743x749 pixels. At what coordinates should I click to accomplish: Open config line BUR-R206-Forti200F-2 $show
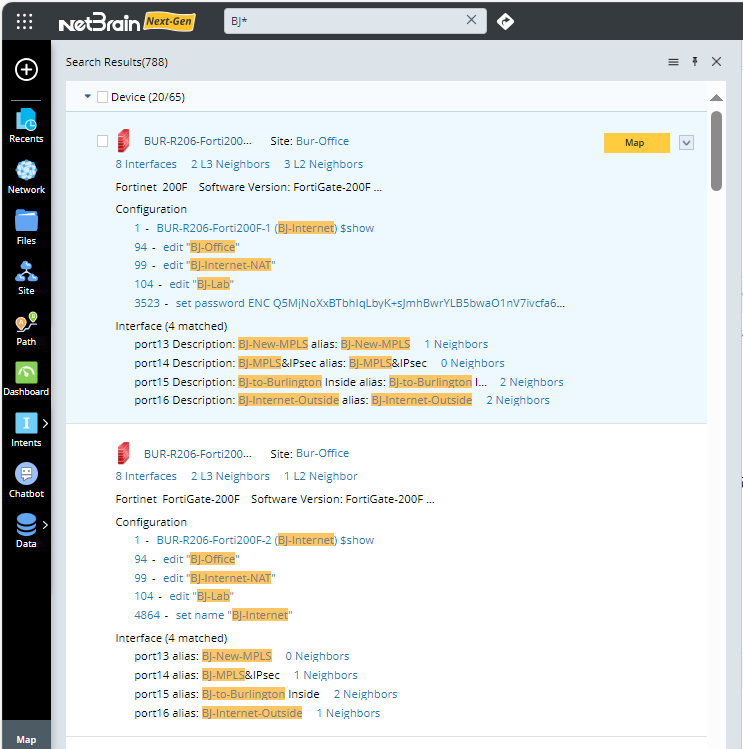(265, 540)
